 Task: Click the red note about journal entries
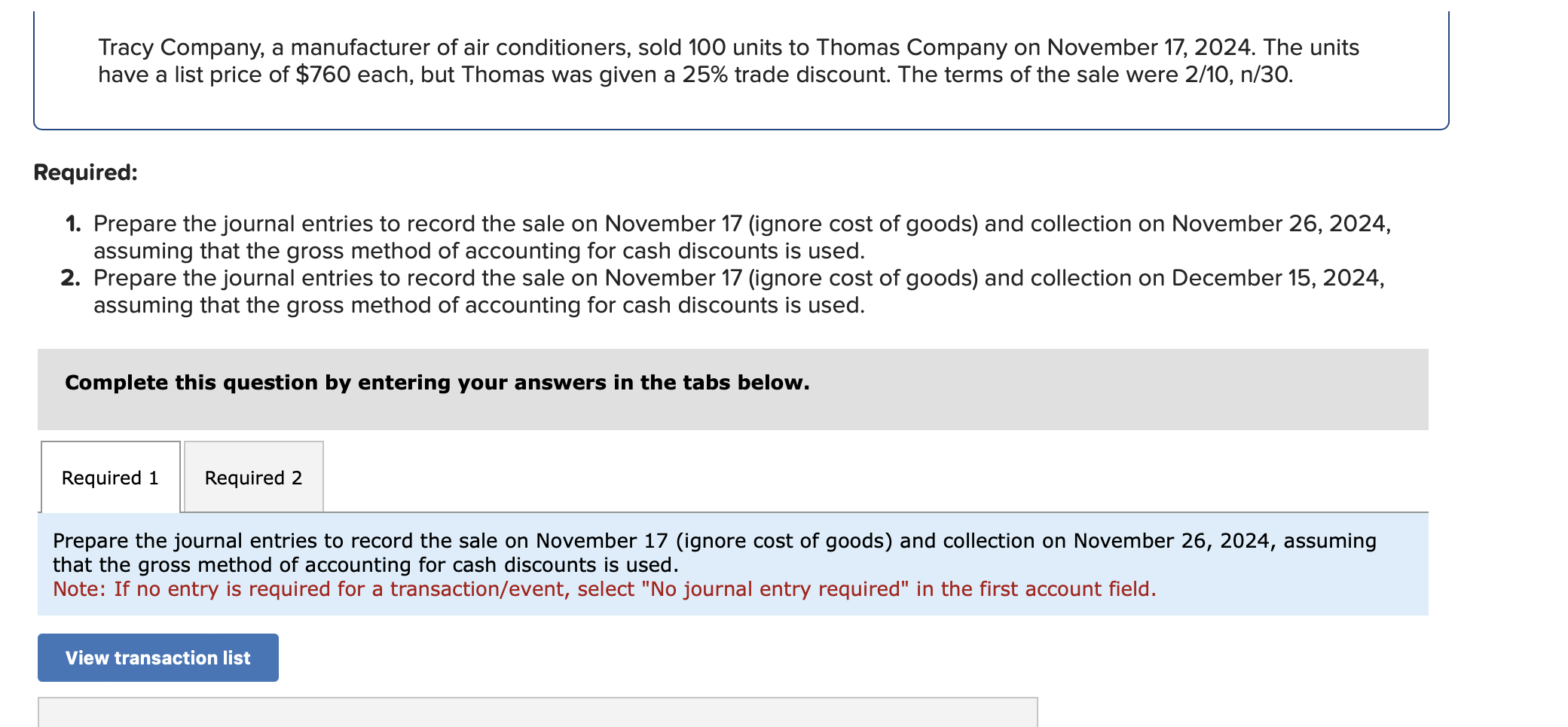coord(603,589)
